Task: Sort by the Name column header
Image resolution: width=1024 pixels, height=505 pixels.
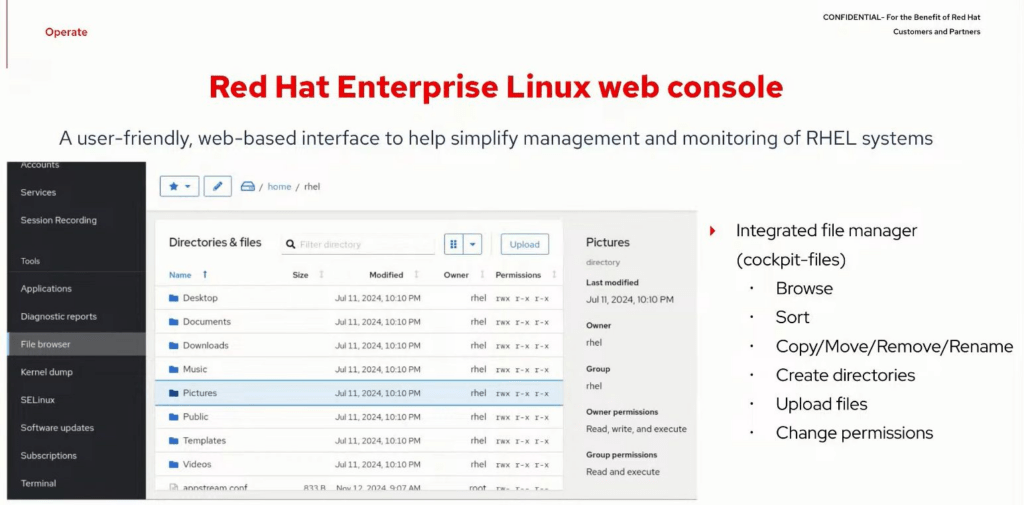Action: 180,275
